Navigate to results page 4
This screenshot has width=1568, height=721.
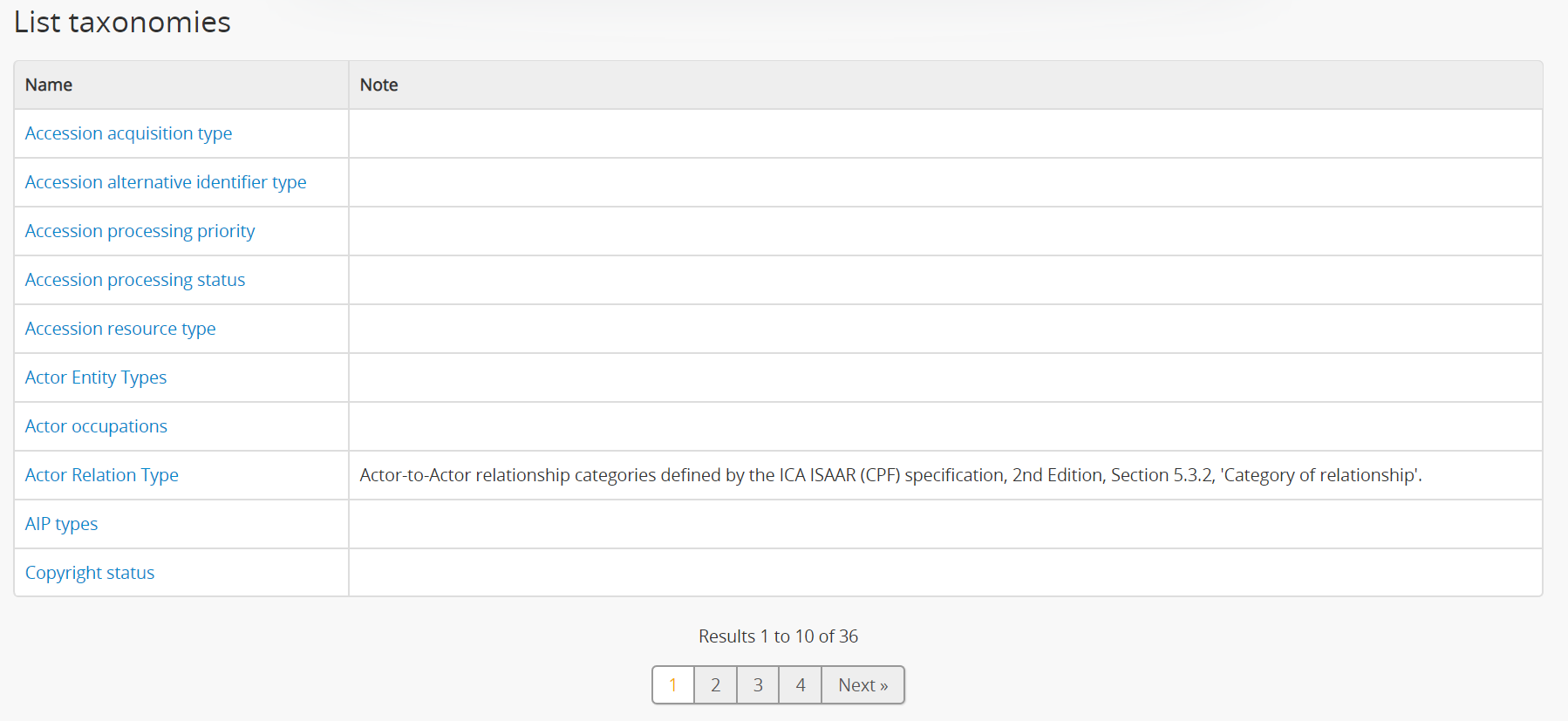[801, 685]
